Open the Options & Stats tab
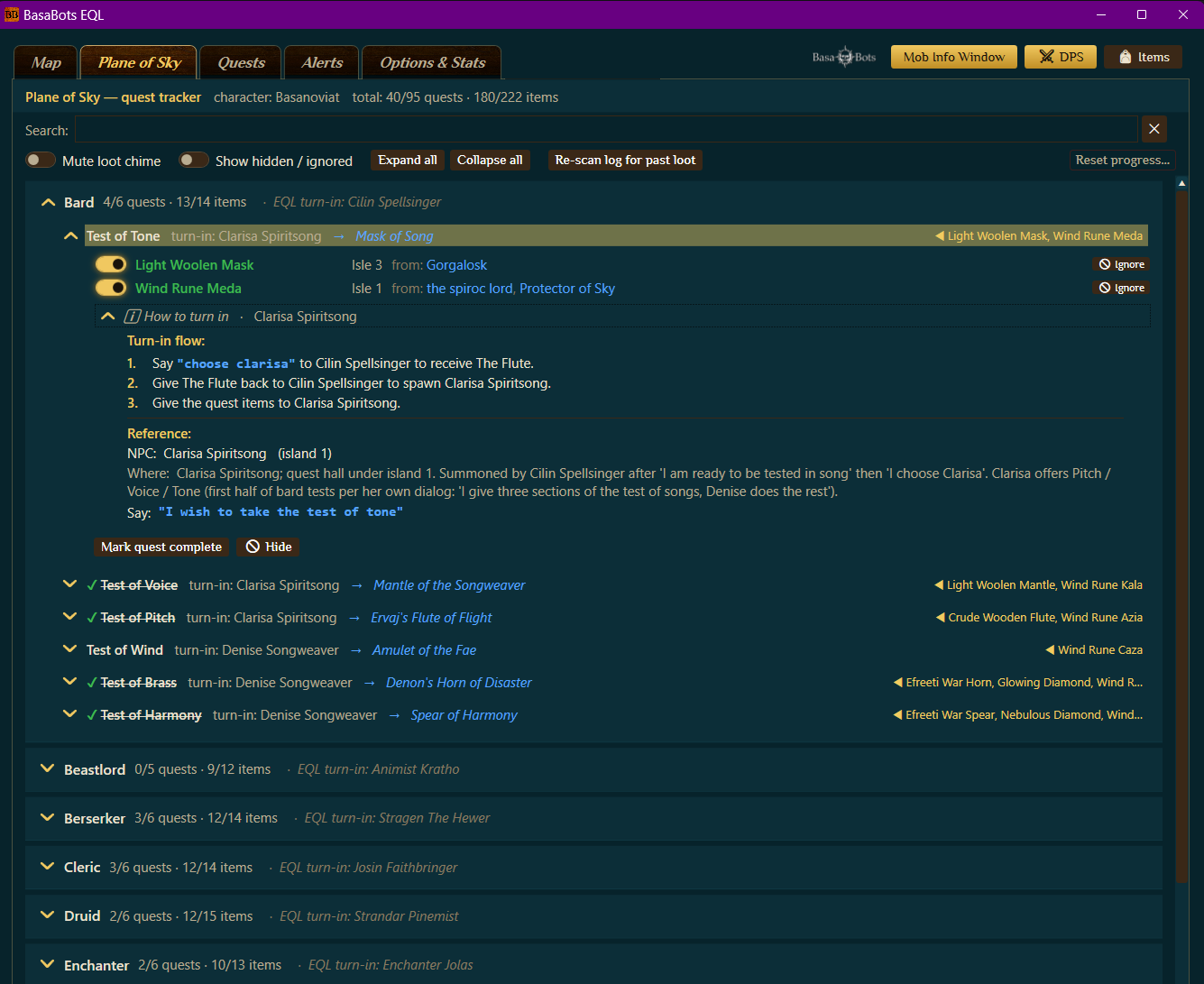1204x984 pixels. click(x=432, y=62)
